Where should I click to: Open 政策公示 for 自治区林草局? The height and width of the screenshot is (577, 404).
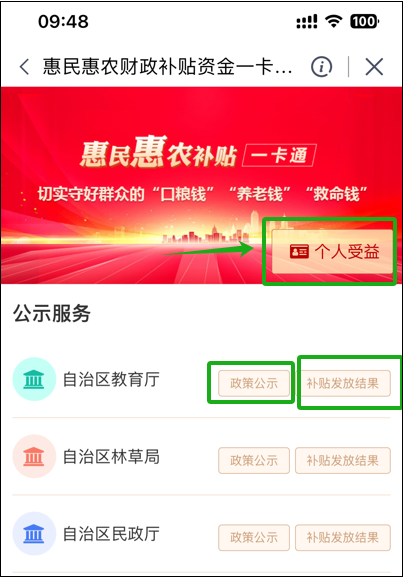click(x=254, y=460)
